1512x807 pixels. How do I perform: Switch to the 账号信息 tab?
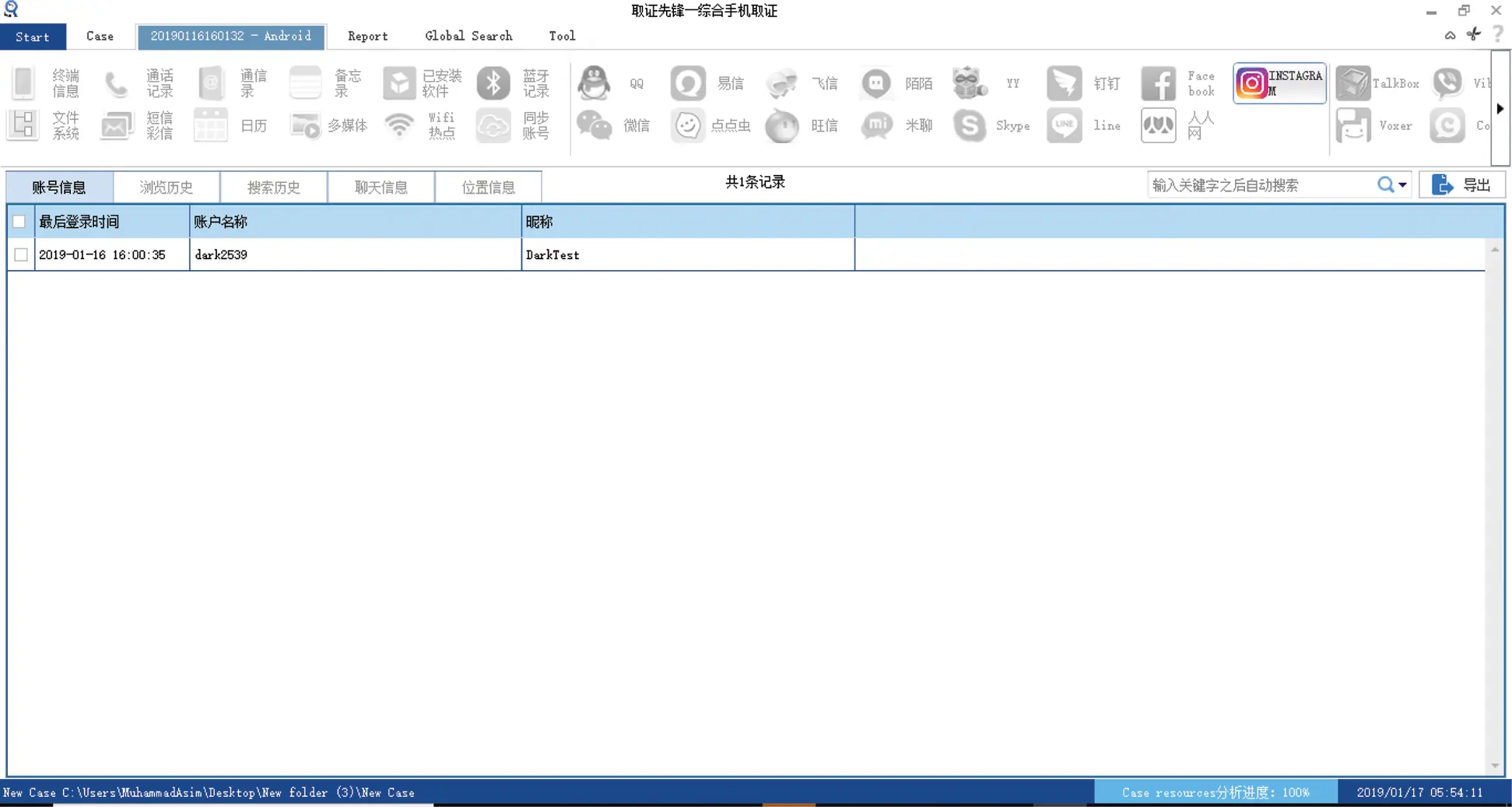point(59,187)
